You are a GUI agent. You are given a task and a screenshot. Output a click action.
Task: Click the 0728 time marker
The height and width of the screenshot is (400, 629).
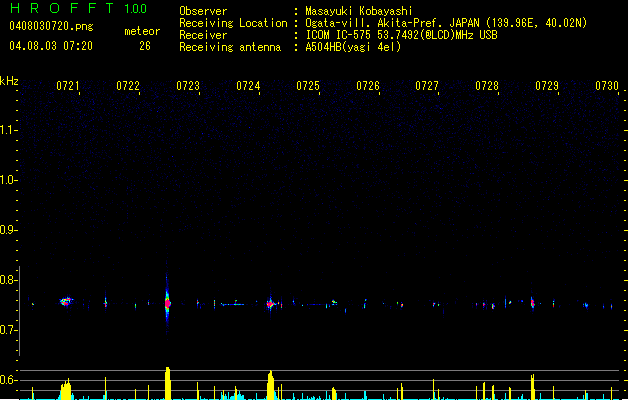(x=487, y=86)
